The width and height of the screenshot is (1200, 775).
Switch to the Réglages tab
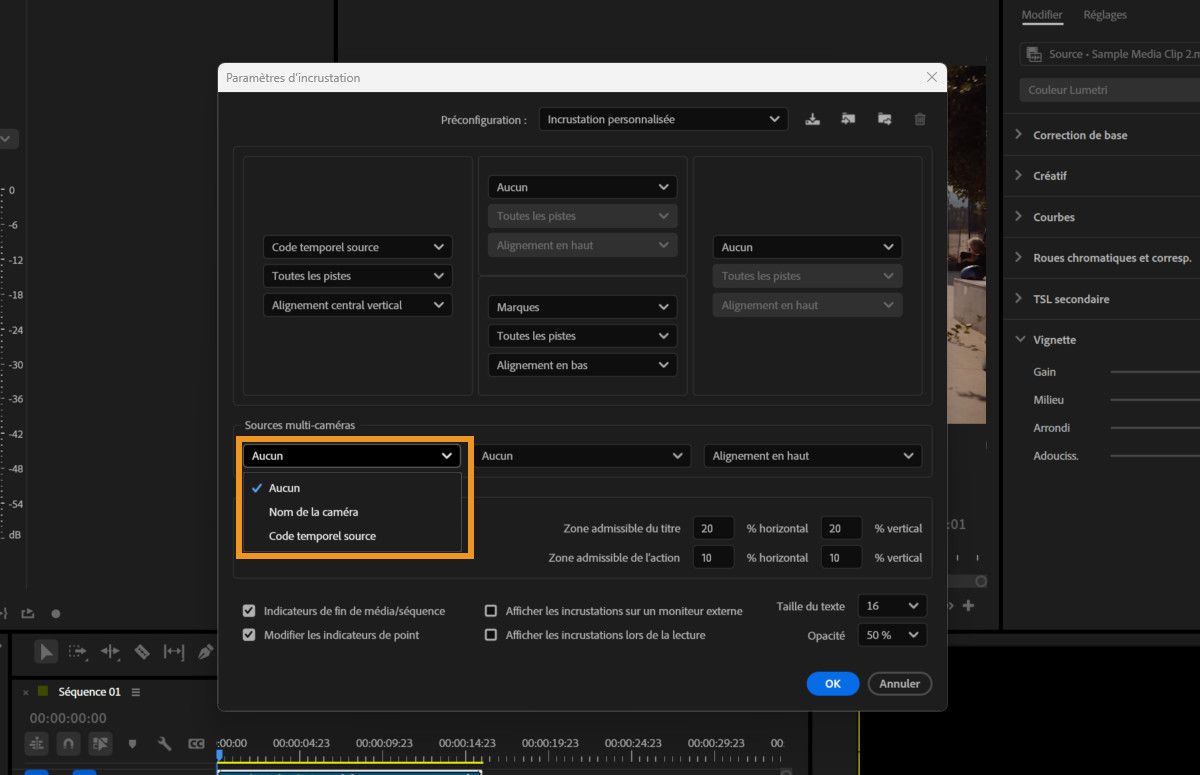(x=1104, y=15)
